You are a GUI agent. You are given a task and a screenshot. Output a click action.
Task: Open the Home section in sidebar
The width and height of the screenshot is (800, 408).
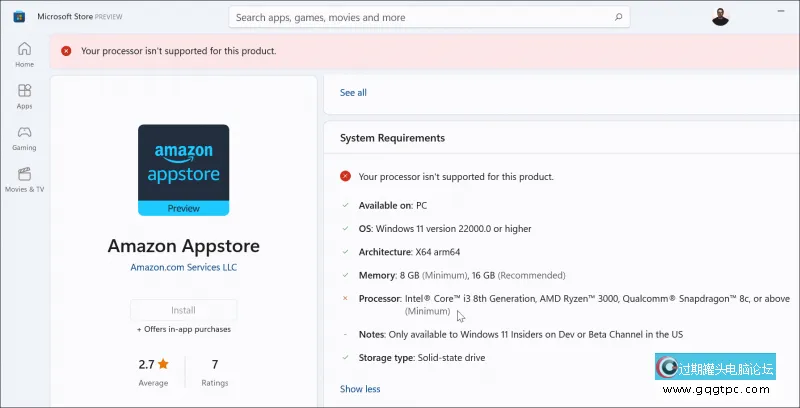coord(24,54)
